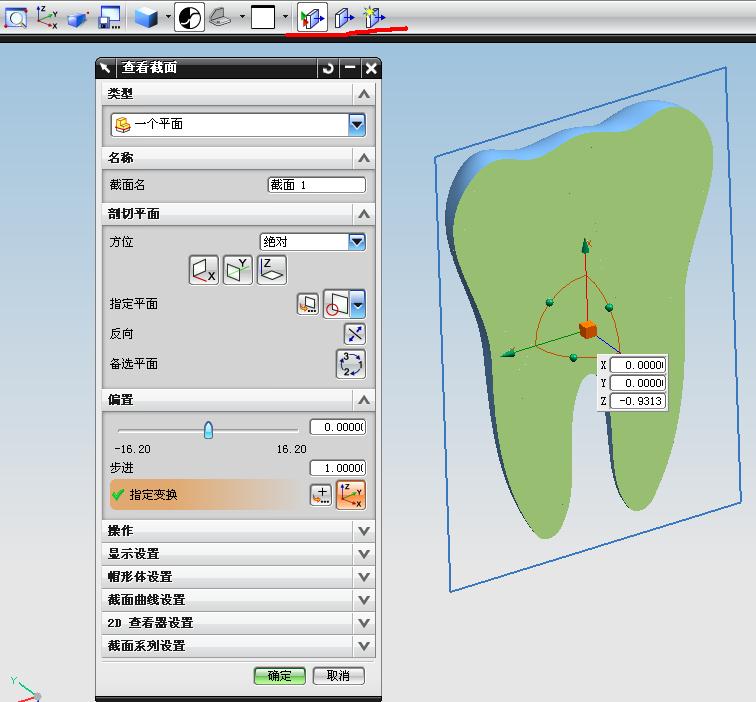The height and width of the screenshot is (702, 756).
Task: Click the small blue solid body icon
Action: [x=78, y=18]
